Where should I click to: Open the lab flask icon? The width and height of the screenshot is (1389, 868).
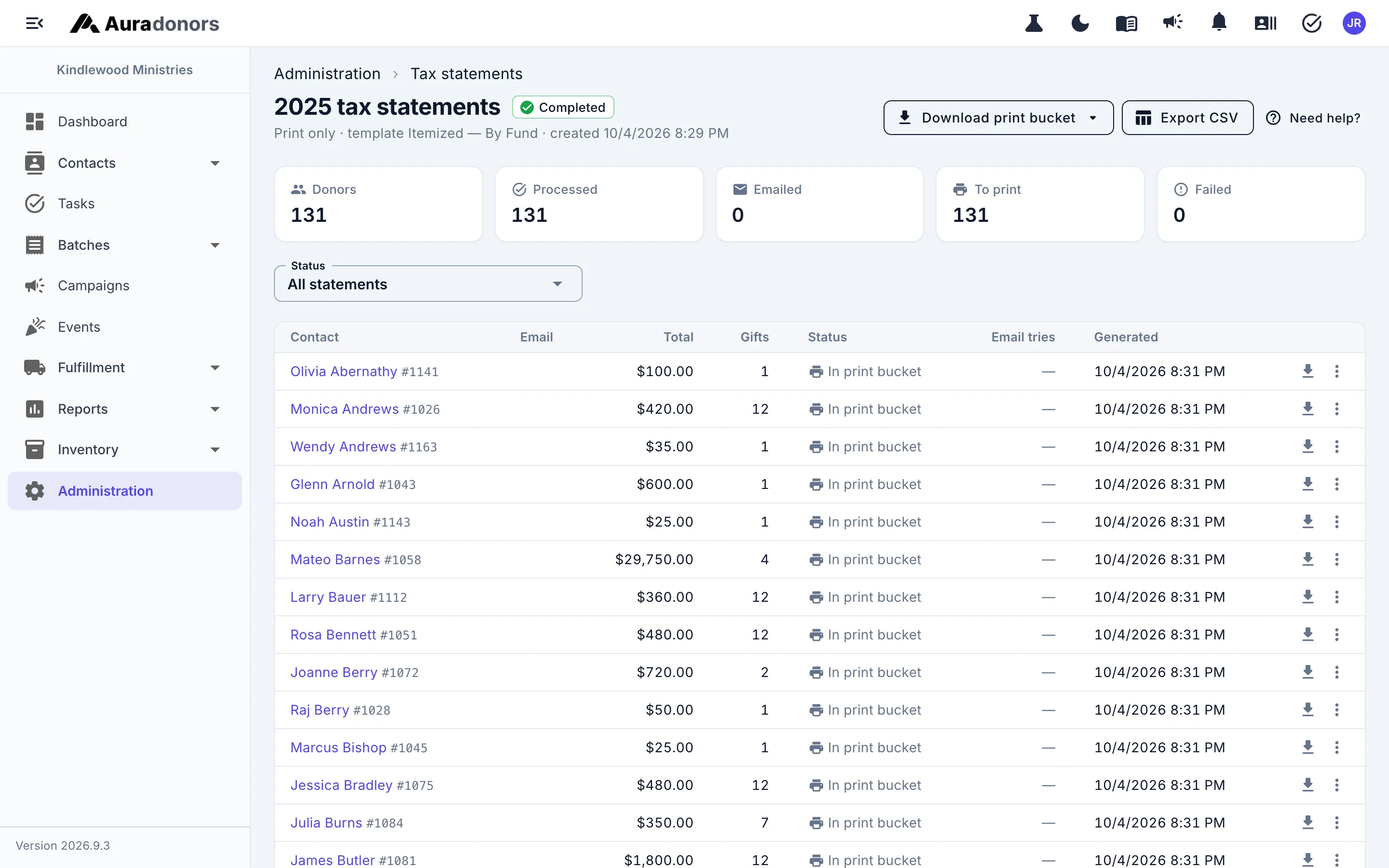coord(1034,24)
